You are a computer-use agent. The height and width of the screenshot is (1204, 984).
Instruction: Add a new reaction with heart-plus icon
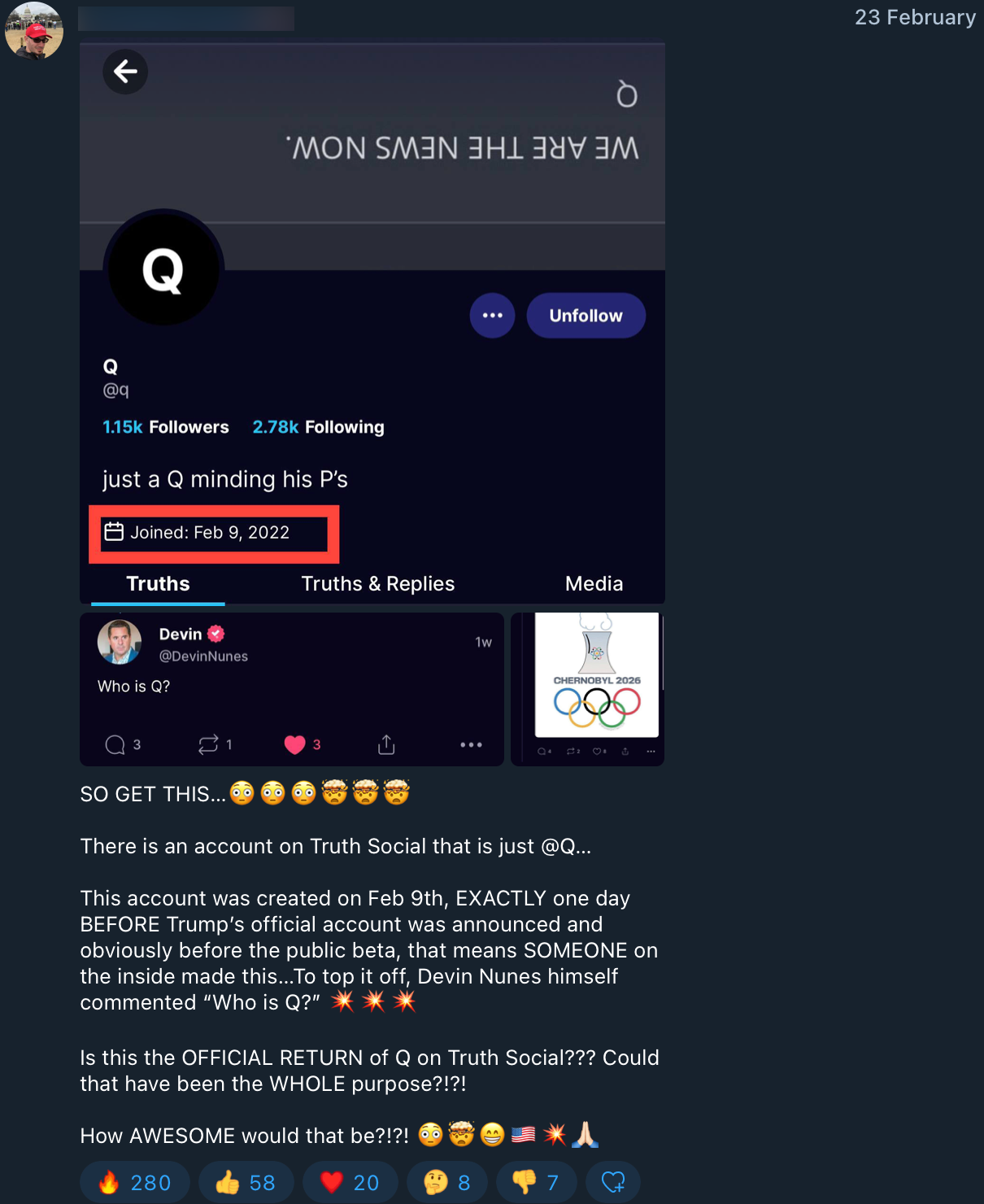pyautogui.click(x=612, y=1183)
